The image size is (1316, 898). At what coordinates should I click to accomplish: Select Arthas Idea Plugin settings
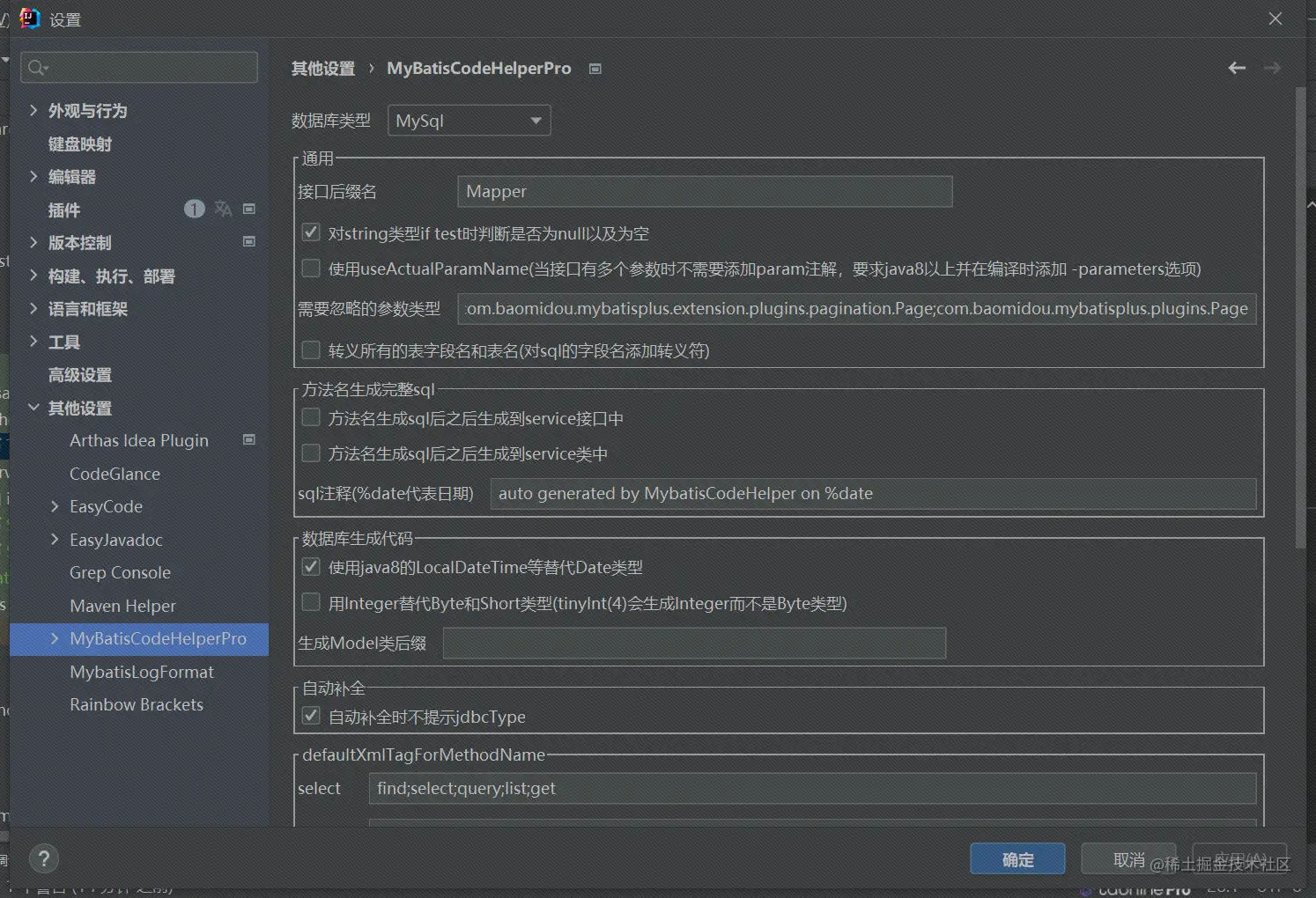click(x=139, y=440)
